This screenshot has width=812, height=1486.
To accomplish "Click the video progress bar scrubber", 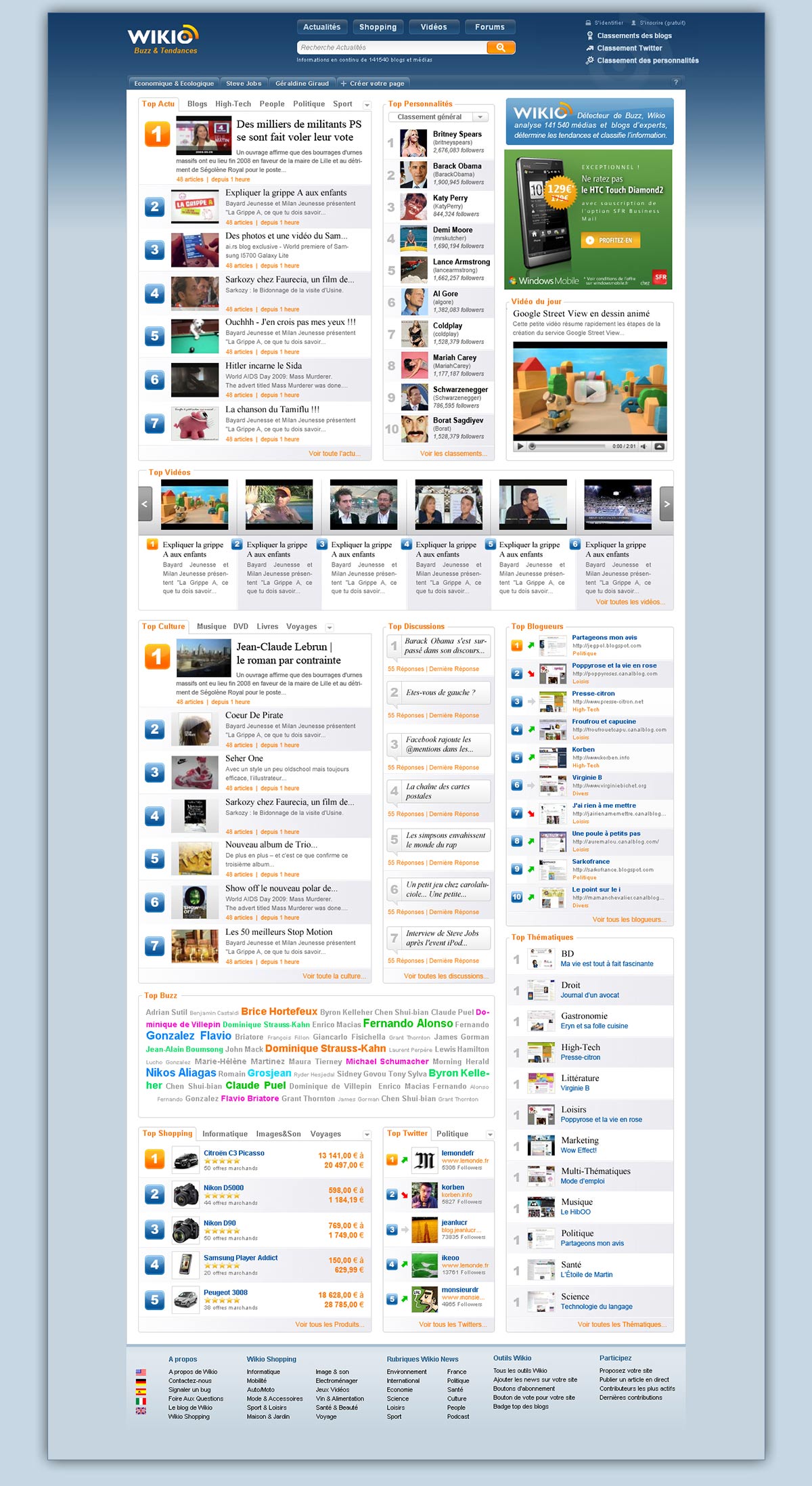I will (533, 446).
